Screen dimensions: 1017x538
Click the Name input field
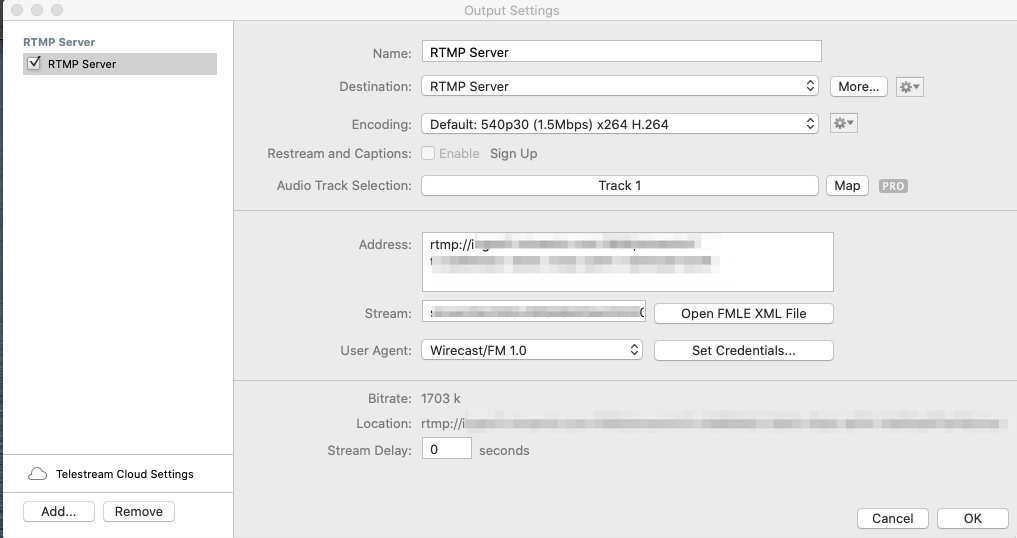point(621,51)
